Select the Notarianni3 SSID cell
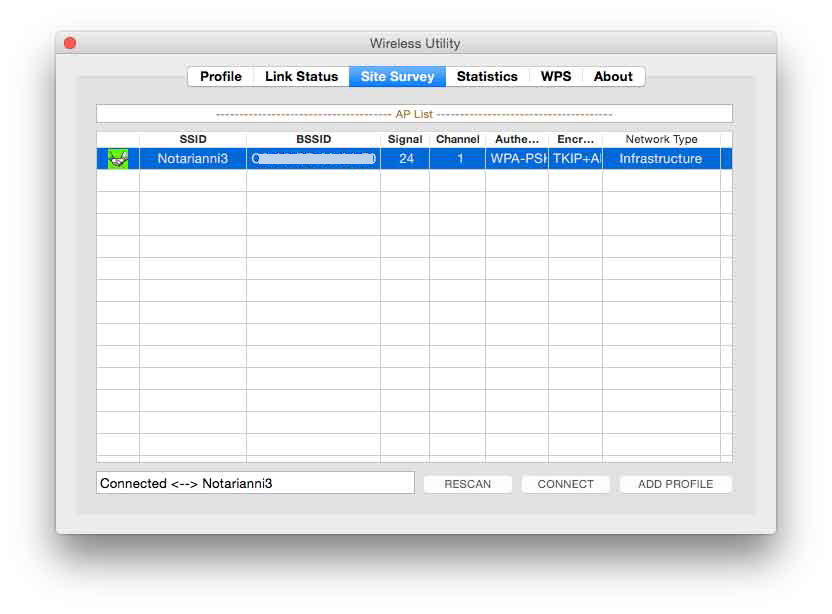Screen dimensions: 832x614 pyautogui.click(x=193, y=159)
